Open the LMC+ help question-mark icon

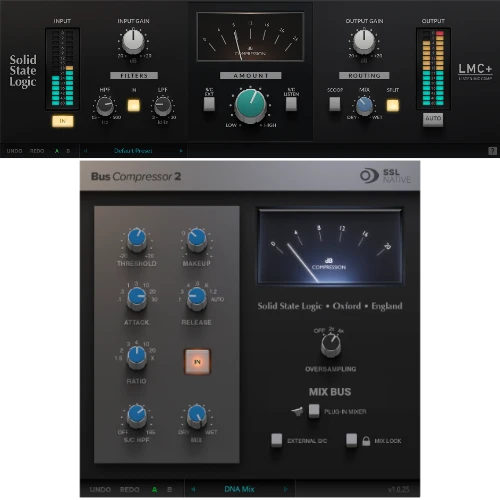[x=492, y=151]
